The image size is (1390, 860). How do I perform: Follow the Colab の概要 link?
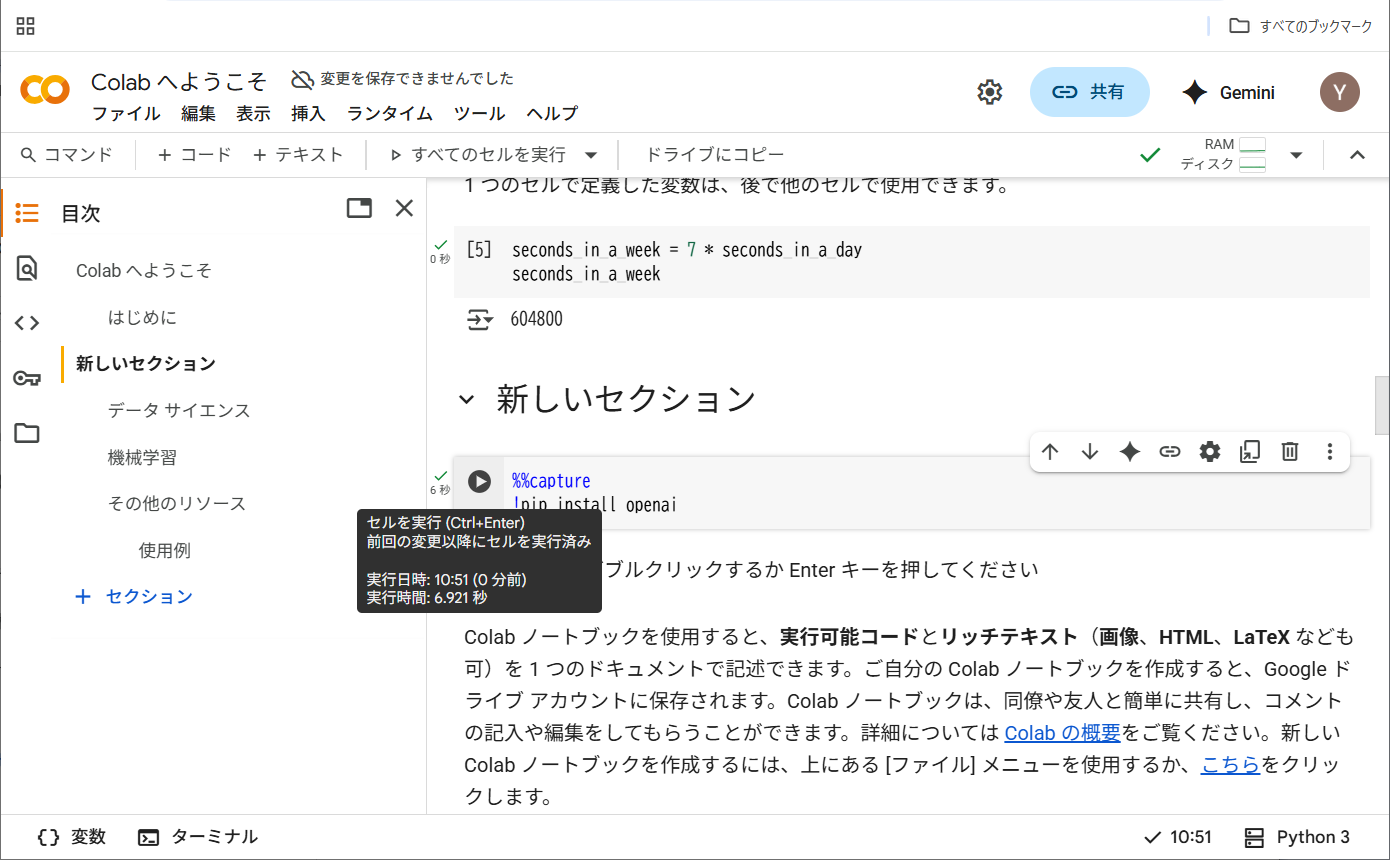click(x=1062, y=733)
